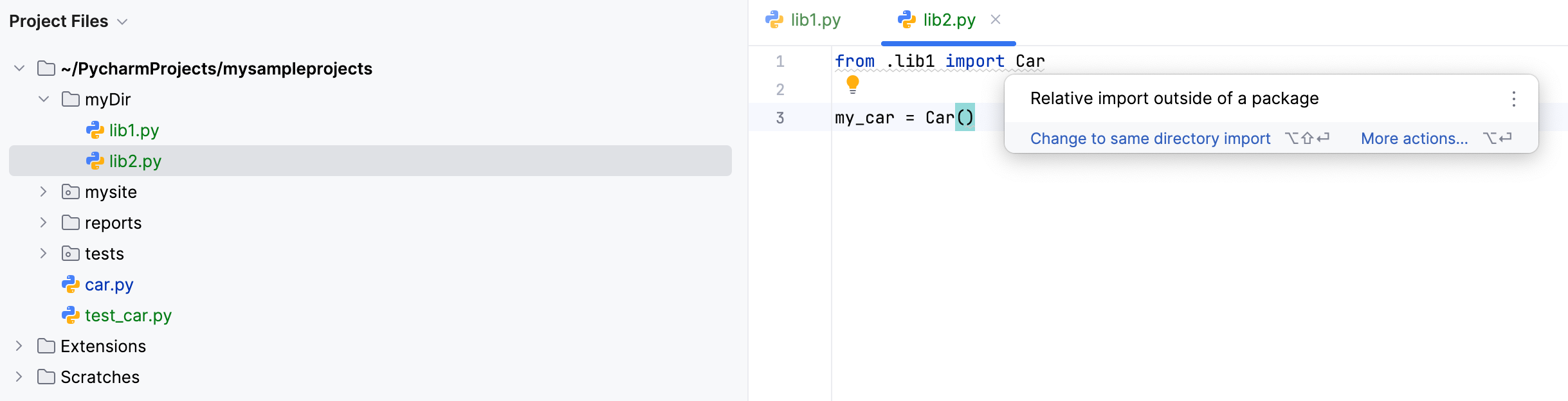Click the ~/PycharmProjects/mysampleprojects folder icon
This screenshot has width=1568, height=401.
point(46,68)
